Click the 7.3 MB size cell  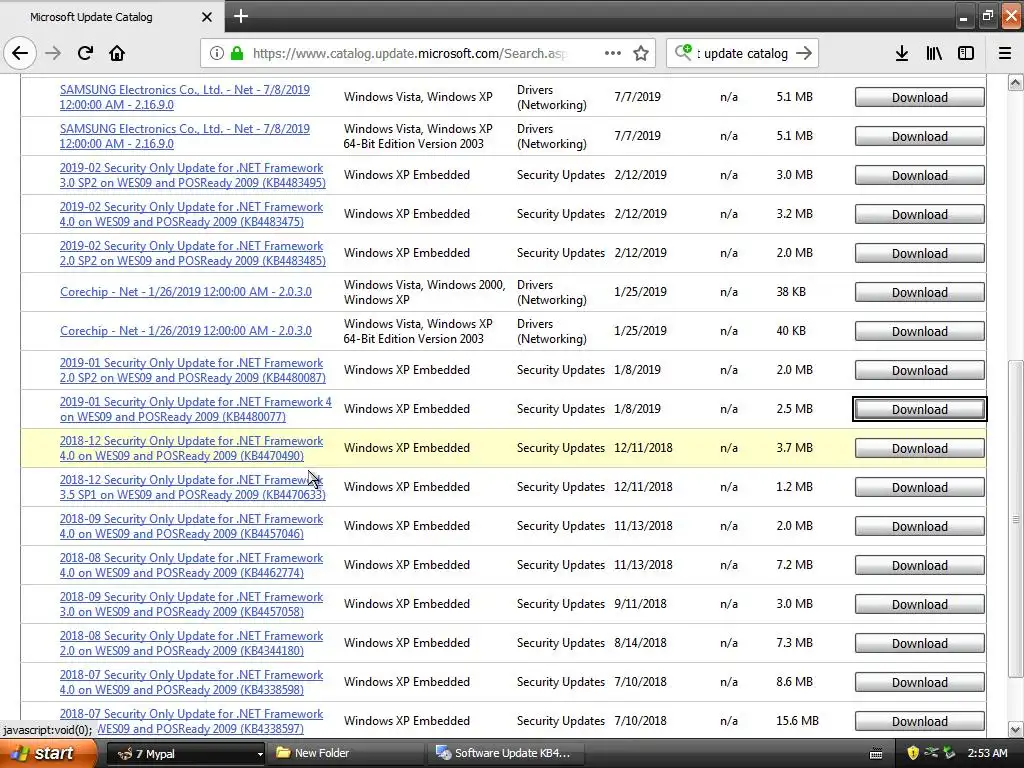pos(794,643)
